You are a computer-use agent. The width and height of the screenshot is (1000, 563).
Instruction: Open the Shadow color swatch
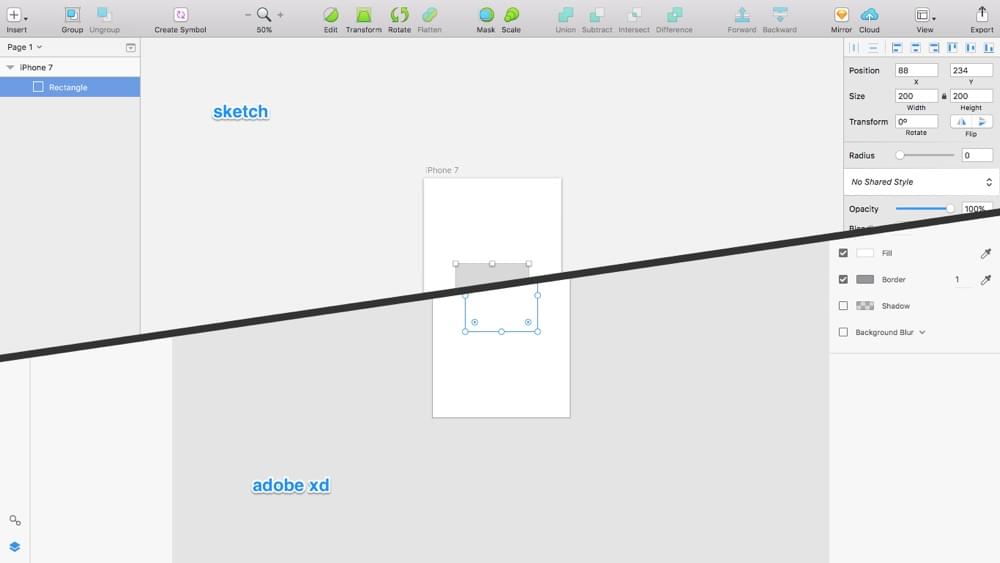(865, 306)
